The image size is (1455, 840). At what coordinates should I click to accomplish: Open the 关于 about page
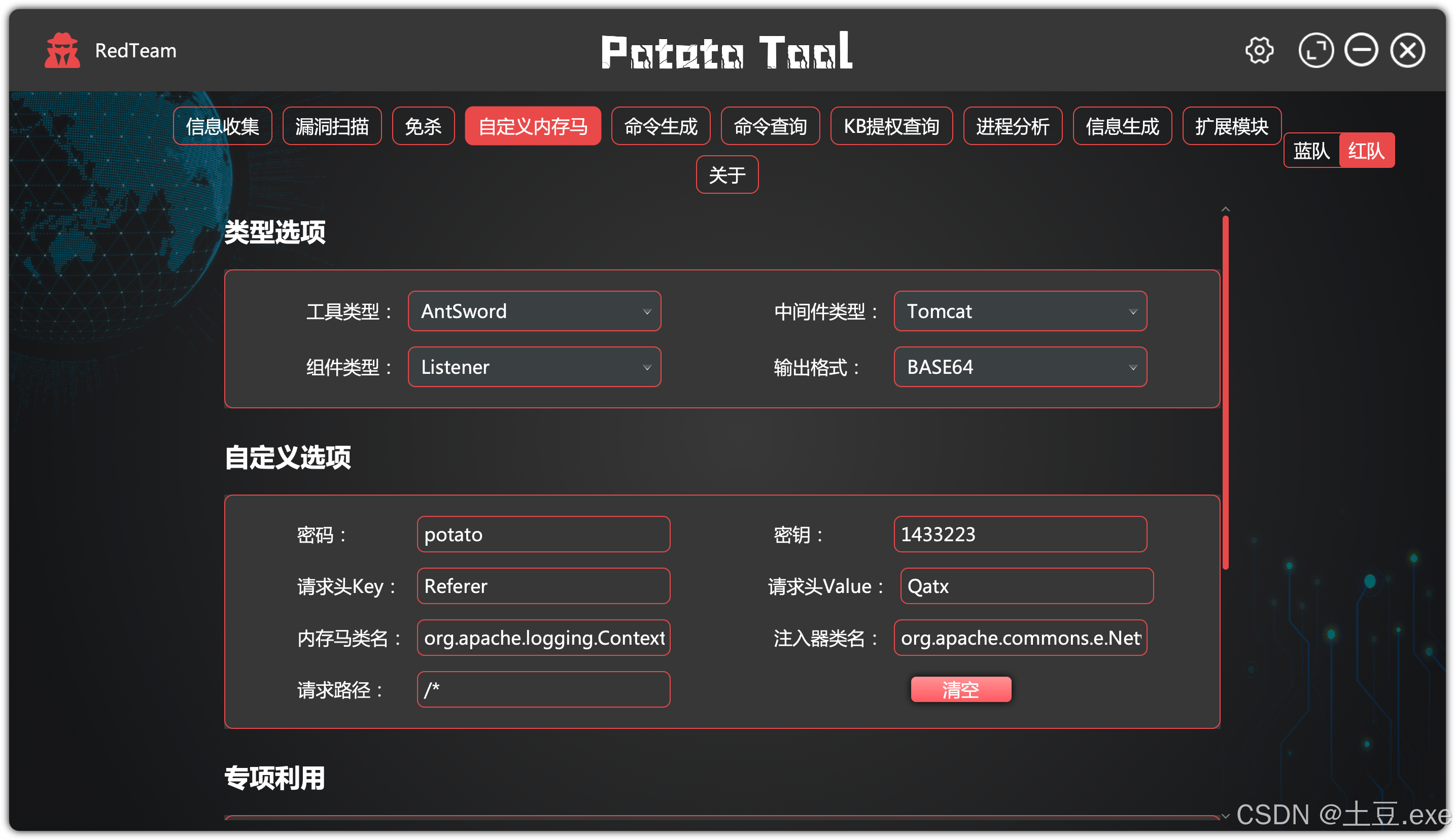tap(727, 175)
